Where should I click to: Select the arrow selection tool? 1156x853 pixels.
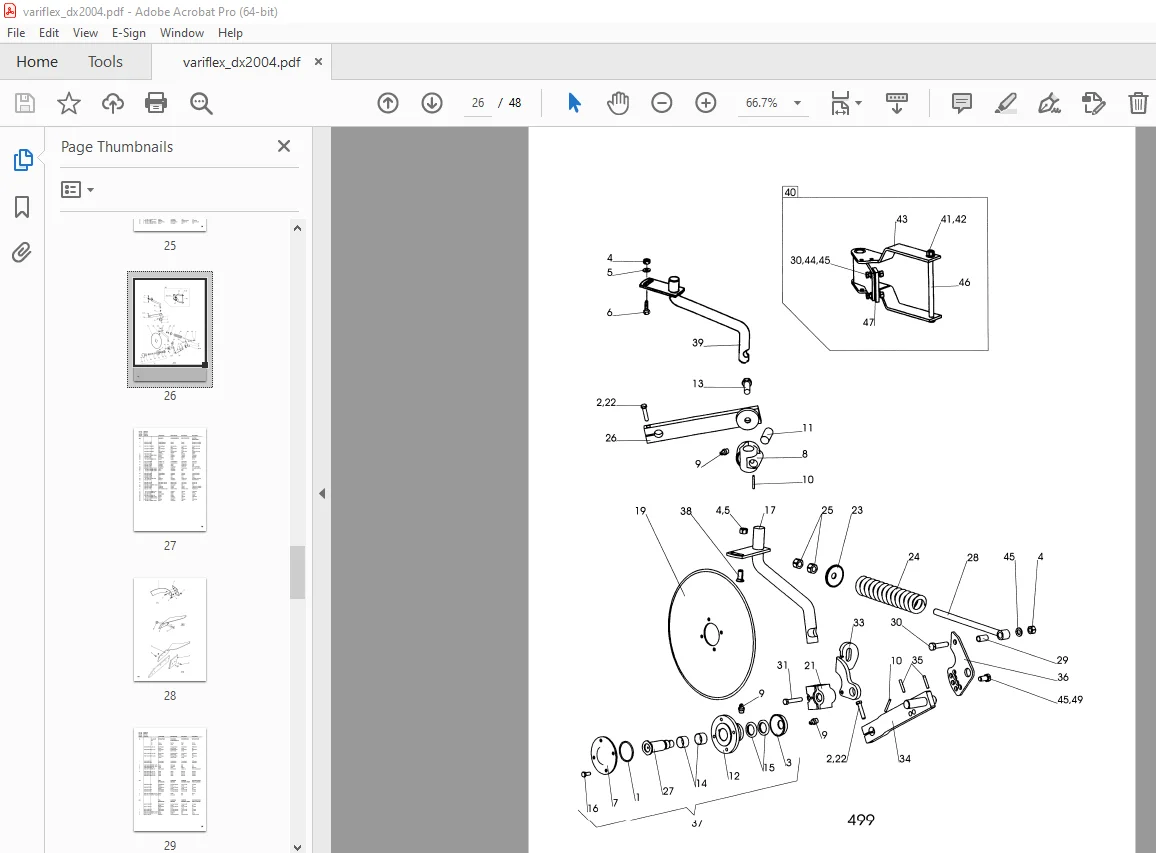574,103
